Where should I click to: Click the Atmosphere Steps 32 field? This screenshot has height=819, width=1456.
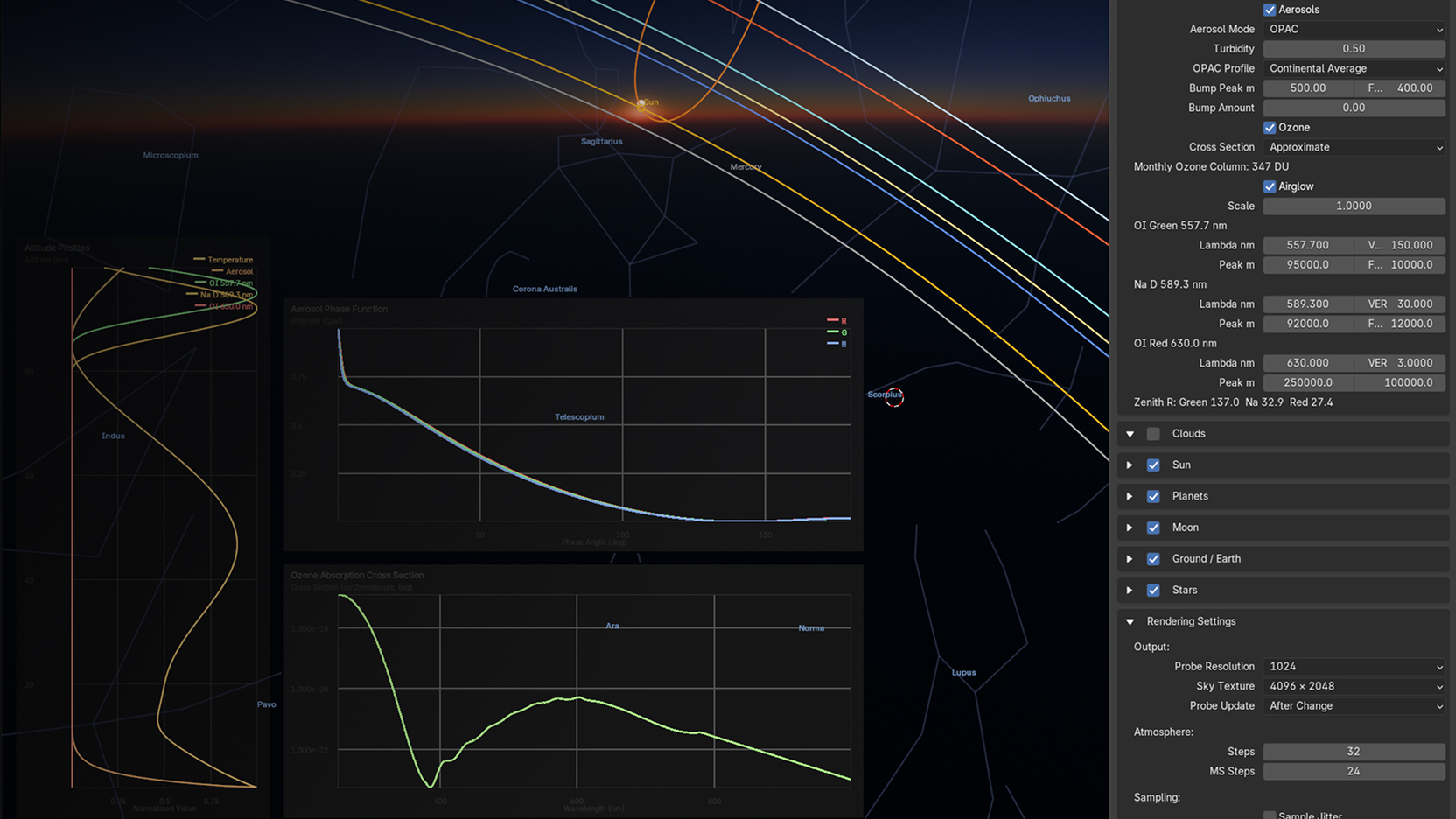1354,752
